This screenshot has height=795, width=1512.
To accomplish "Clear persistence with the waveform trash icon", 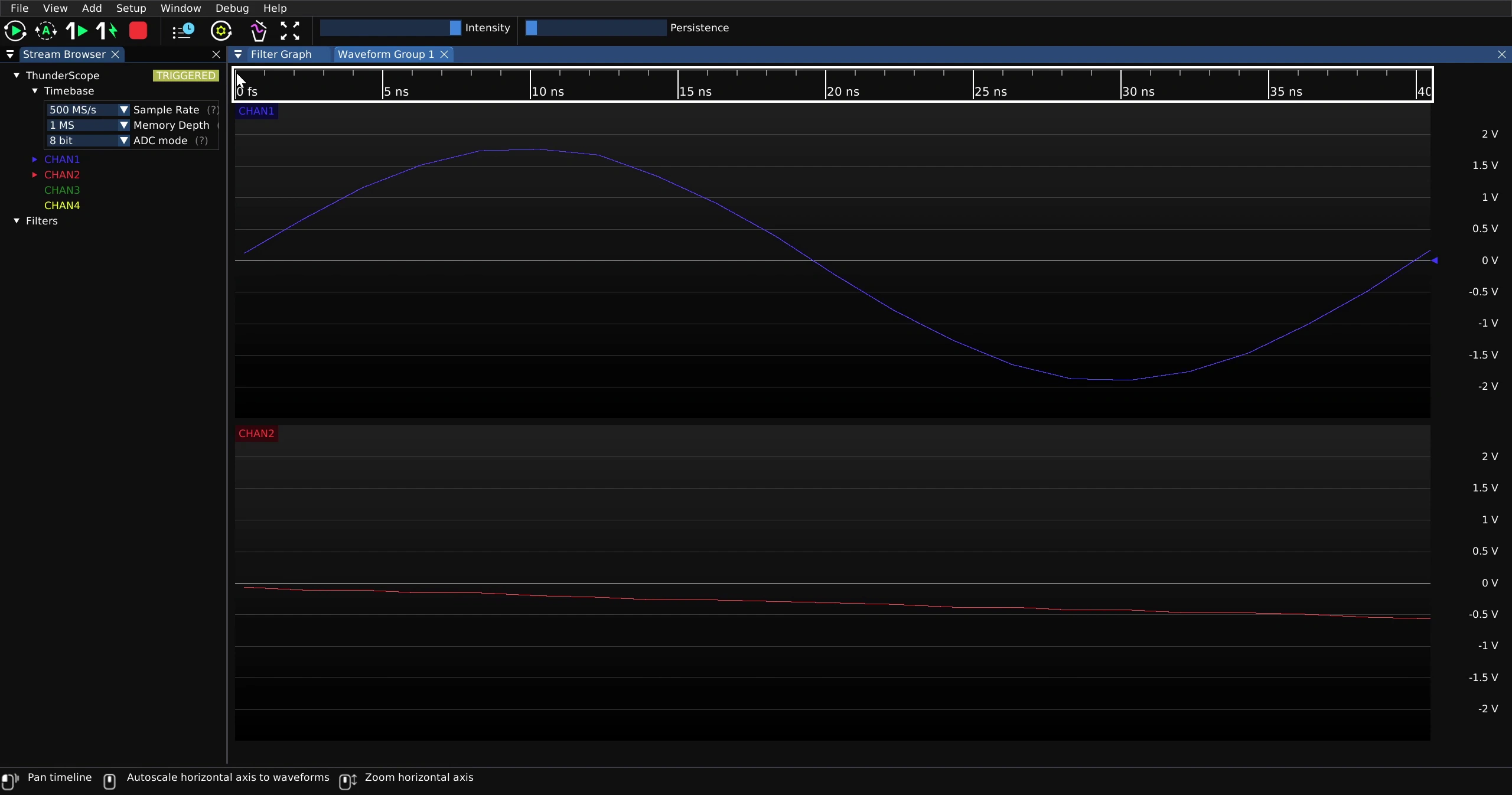I will coord(258,31).
